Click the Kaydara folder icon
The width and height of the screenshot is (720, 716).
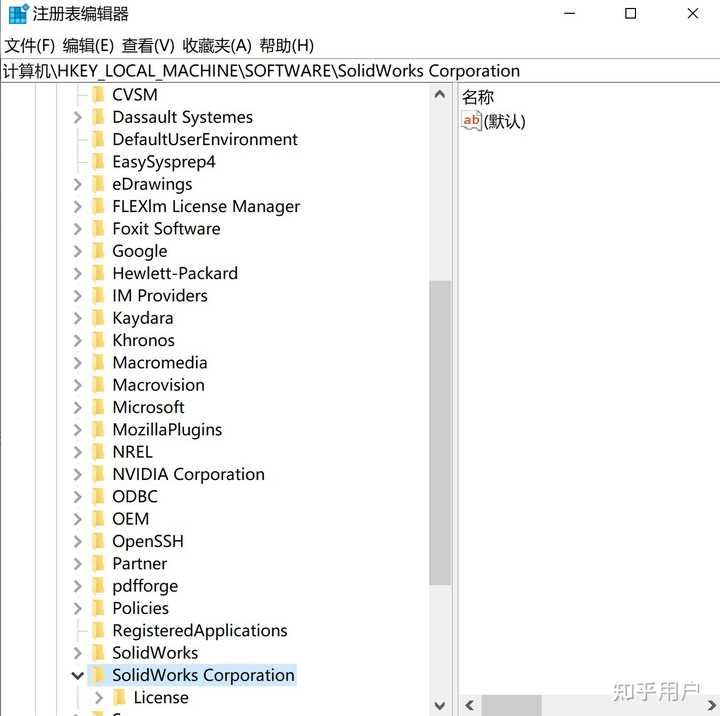98,318
